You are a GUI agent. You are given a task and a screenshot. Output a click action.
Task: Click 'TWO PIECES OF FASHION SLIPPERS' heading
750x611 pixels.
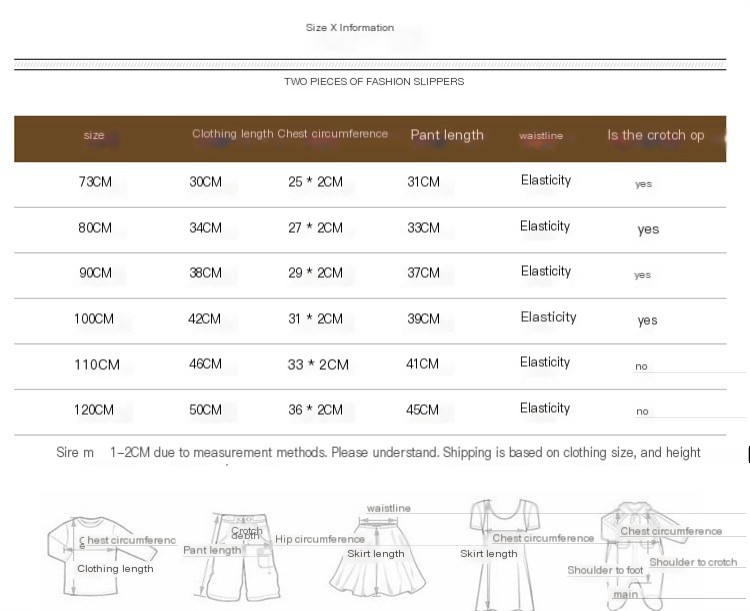tap(374, 81)
